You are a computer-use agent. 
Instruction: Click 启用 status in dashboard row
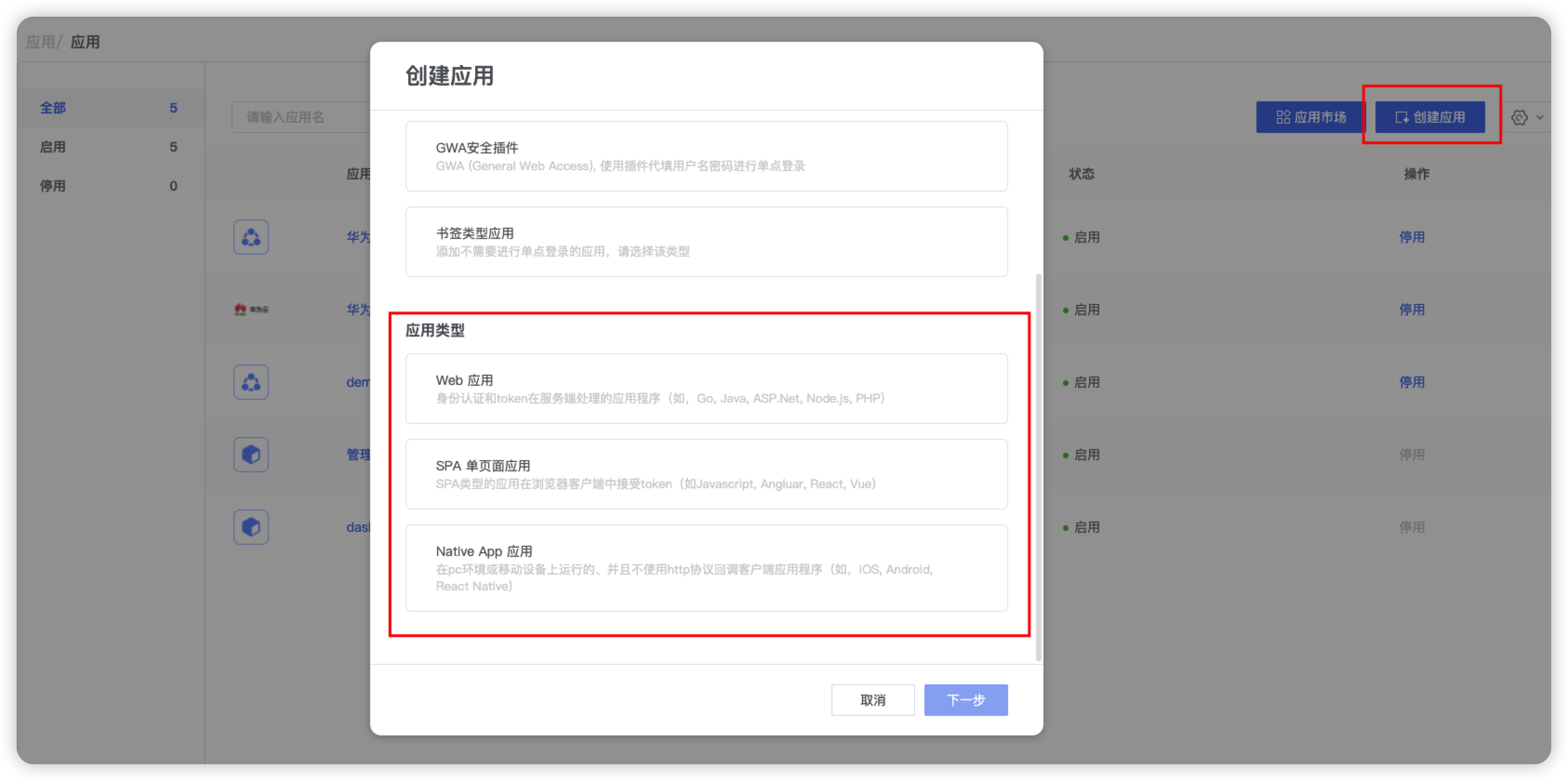[1081, 527]
